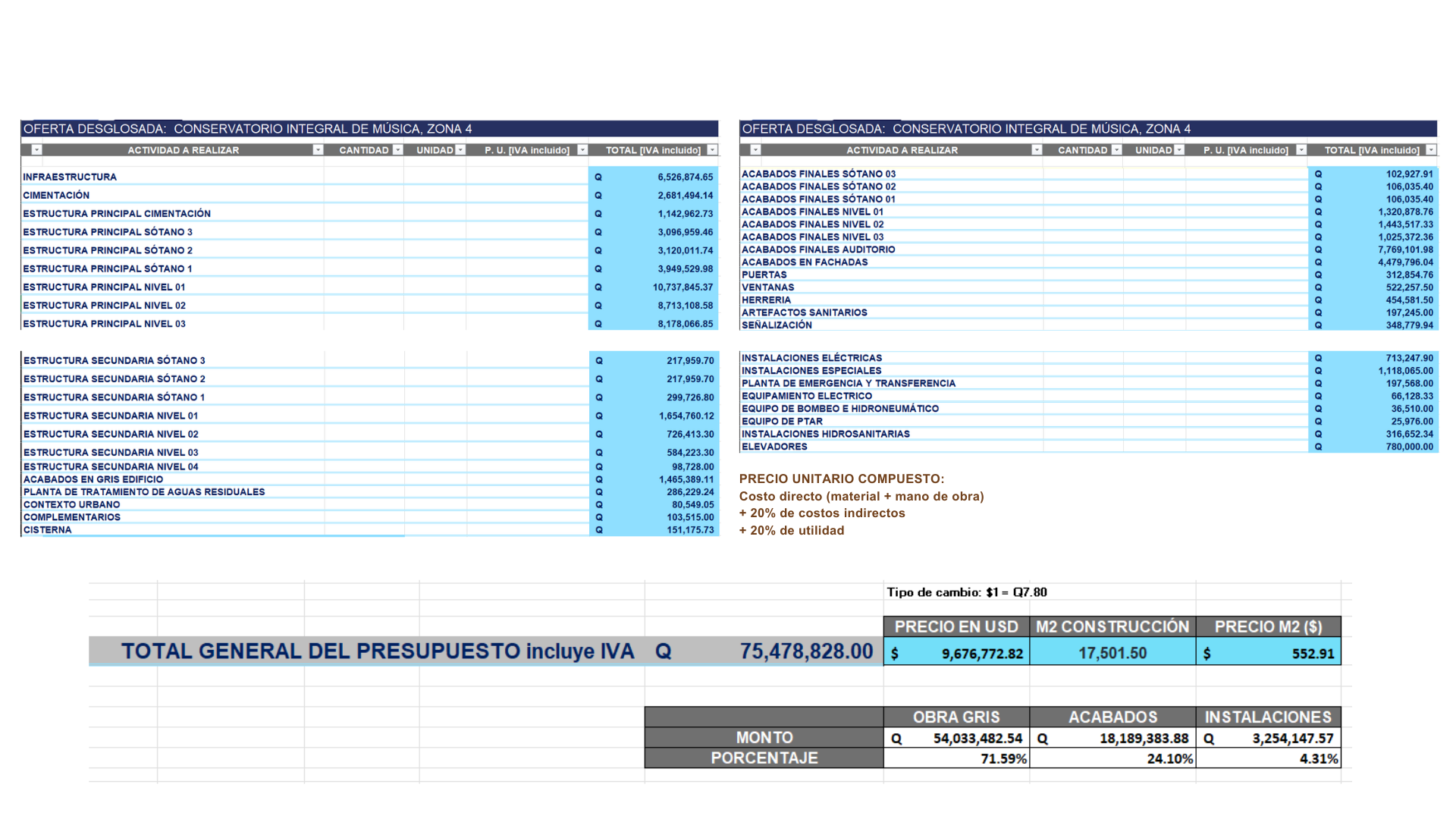Screen dimensions: 1456x819
Task: Select the M2 CONSTRUCCIÓN value 17,501.50
Action: tap(1112, 653)
